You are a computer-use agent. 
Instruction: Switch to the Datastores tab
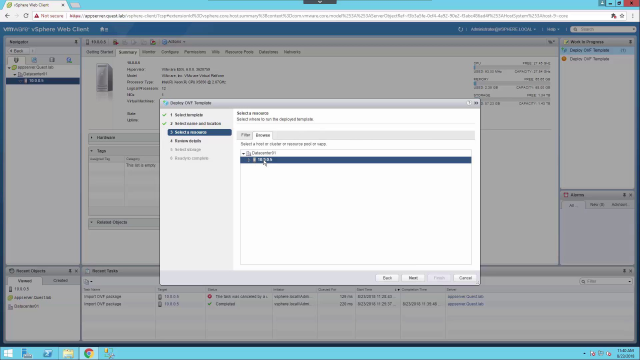pos(268,52)
